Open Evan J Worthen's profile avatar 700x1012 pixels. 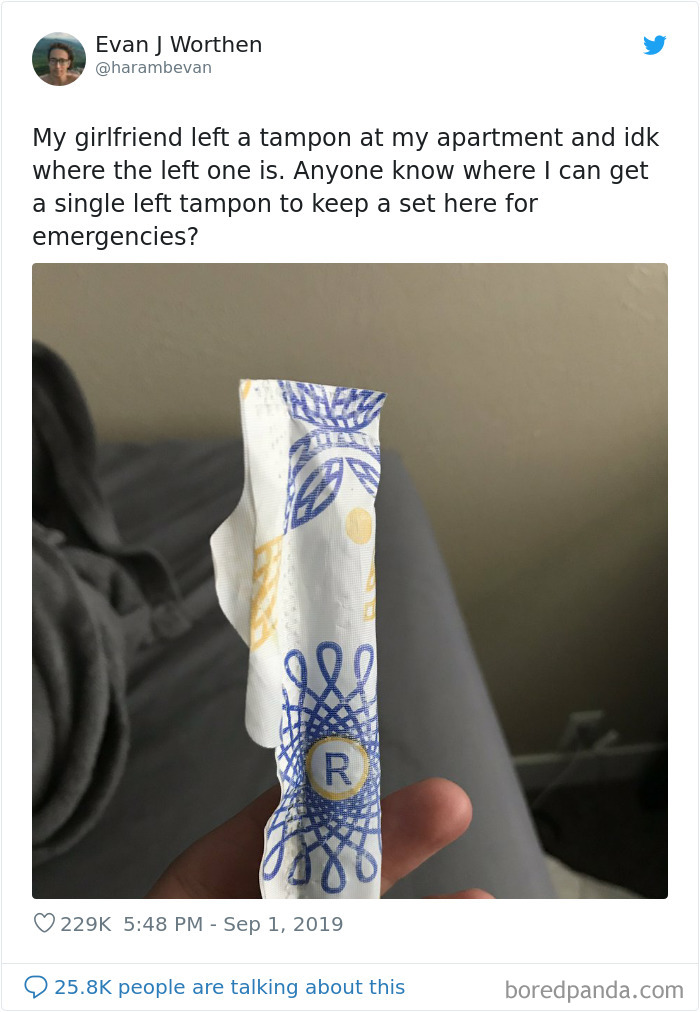click(x=59, y=59)
